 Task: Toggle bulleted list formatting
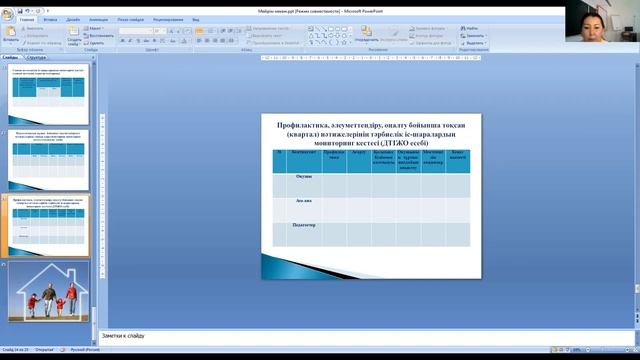tap(200, 31)
